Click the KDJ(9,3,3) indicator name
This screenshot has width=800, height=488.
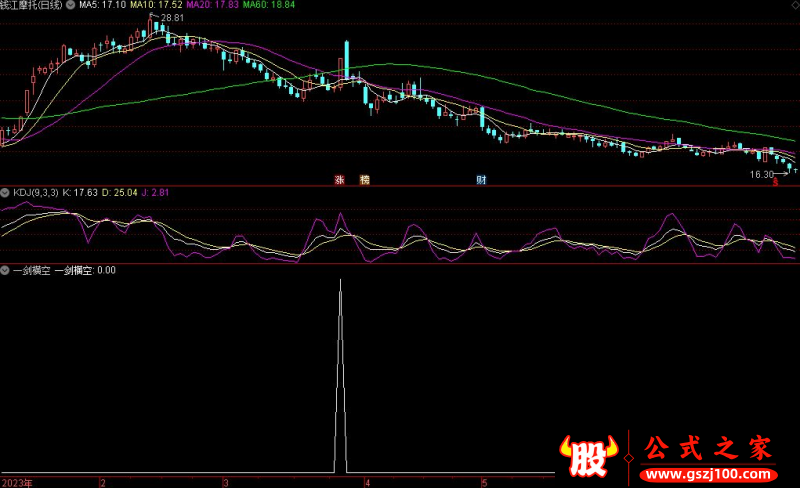[34, 191]
